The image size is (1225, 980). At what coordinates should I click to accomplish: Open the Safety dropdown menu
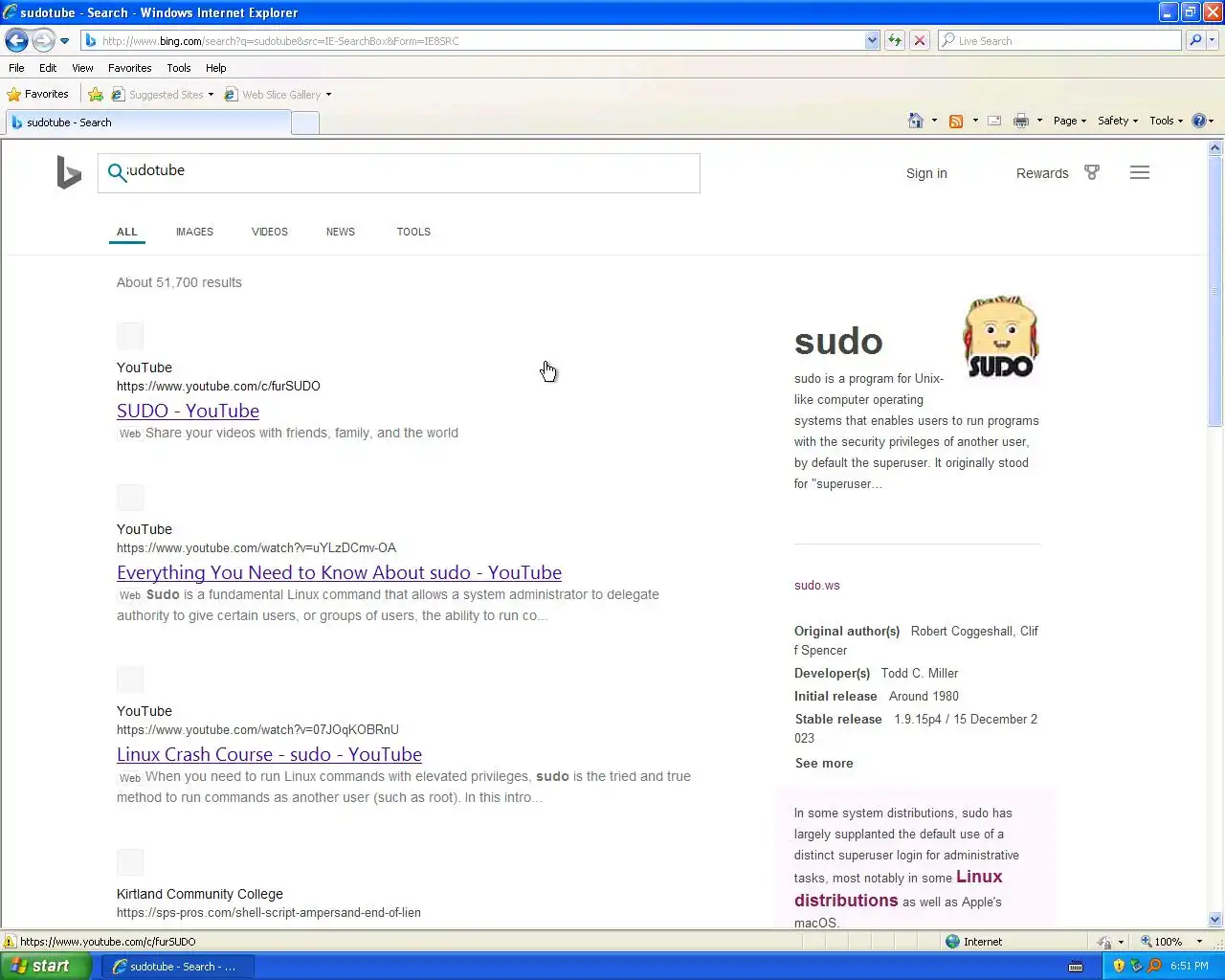pos(1117,121)
